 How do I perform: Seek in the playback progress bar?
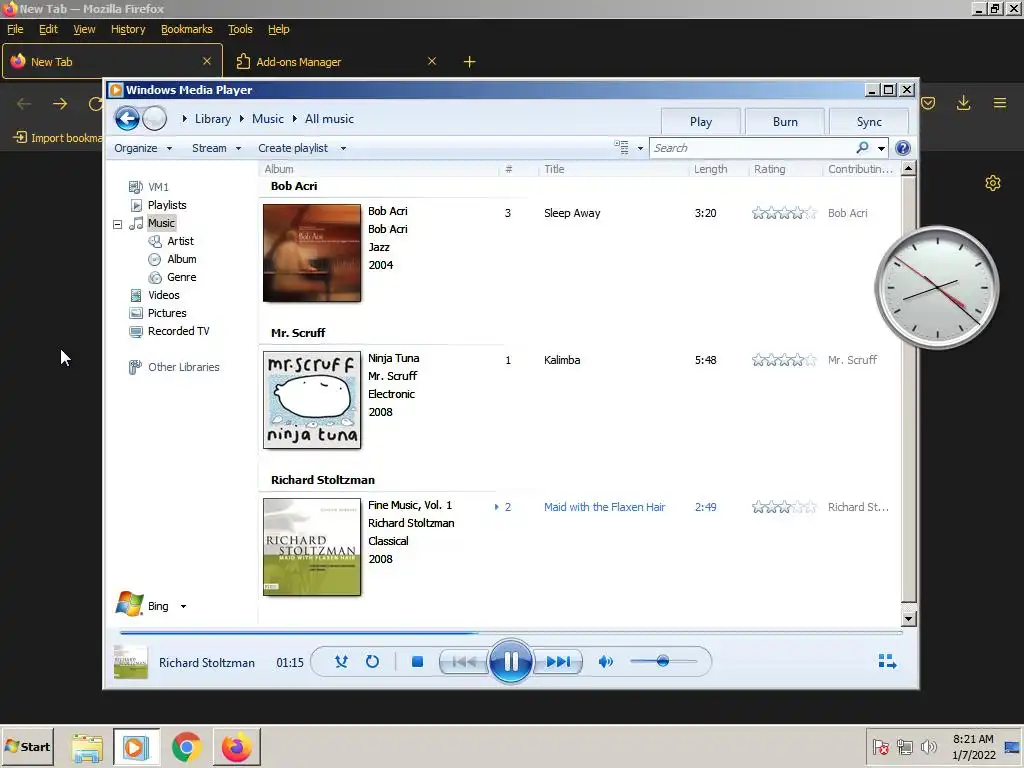511,632
